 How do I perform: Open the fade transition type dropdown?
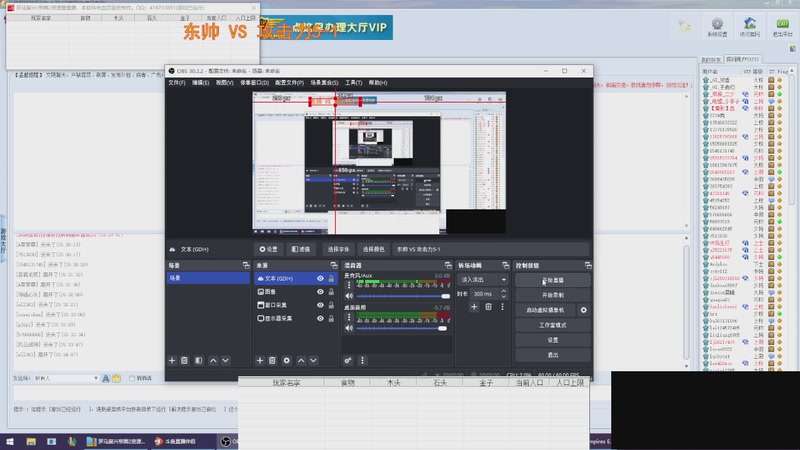click(483, 280)
